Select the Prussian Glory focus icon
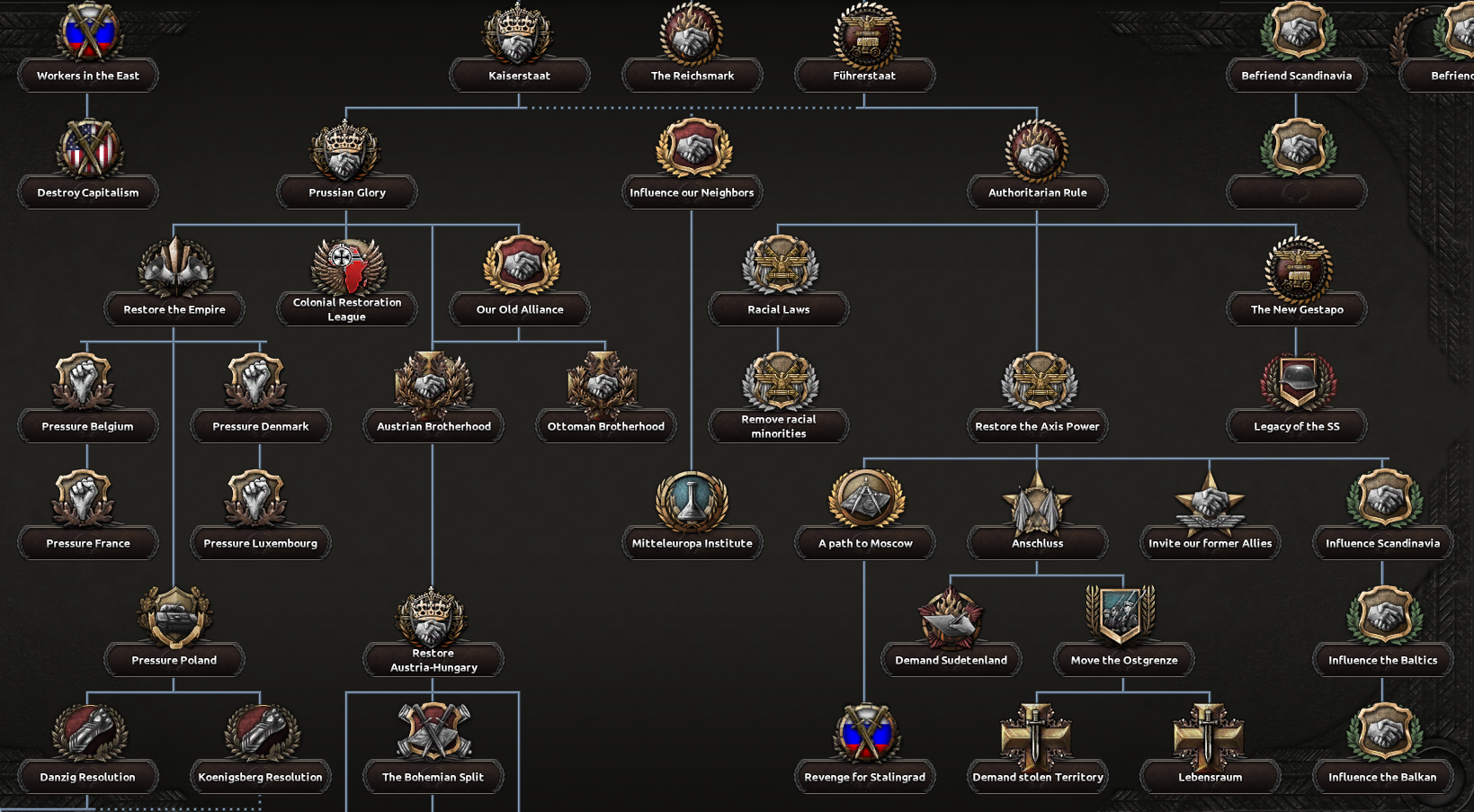Image resolution: width=1474 pixels, height=812 pixels. (346, 149)
